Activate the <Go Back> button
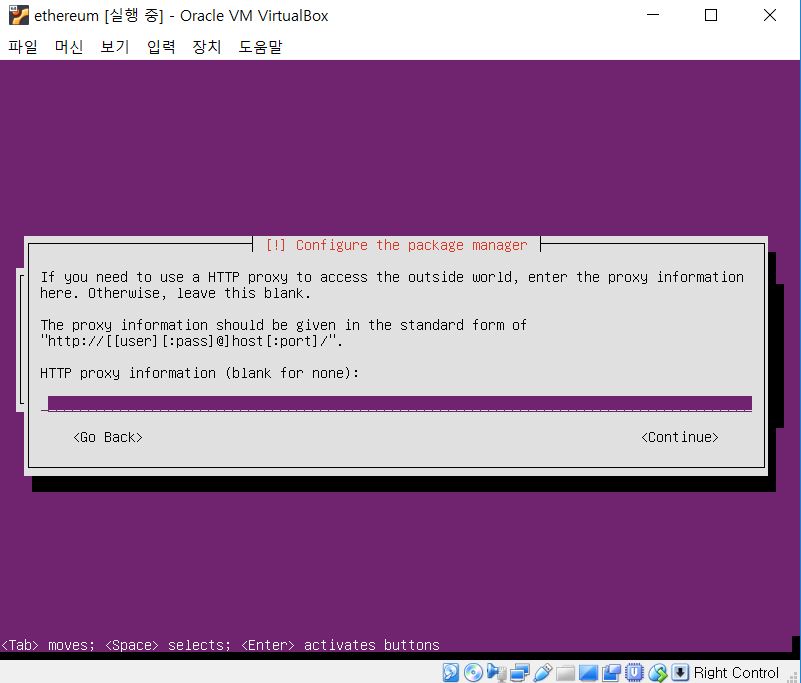 pyautogui.click(x=108, y=437)
